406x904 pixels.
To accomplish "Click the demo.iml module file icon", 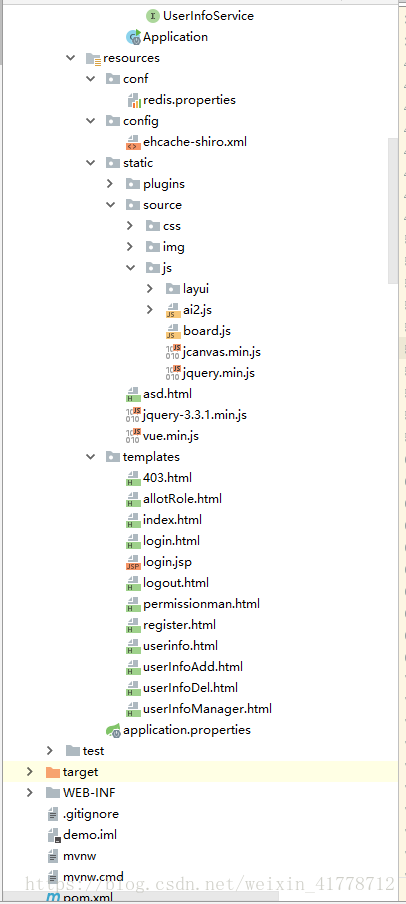I will pyautogui.click(x=52, y=835).
